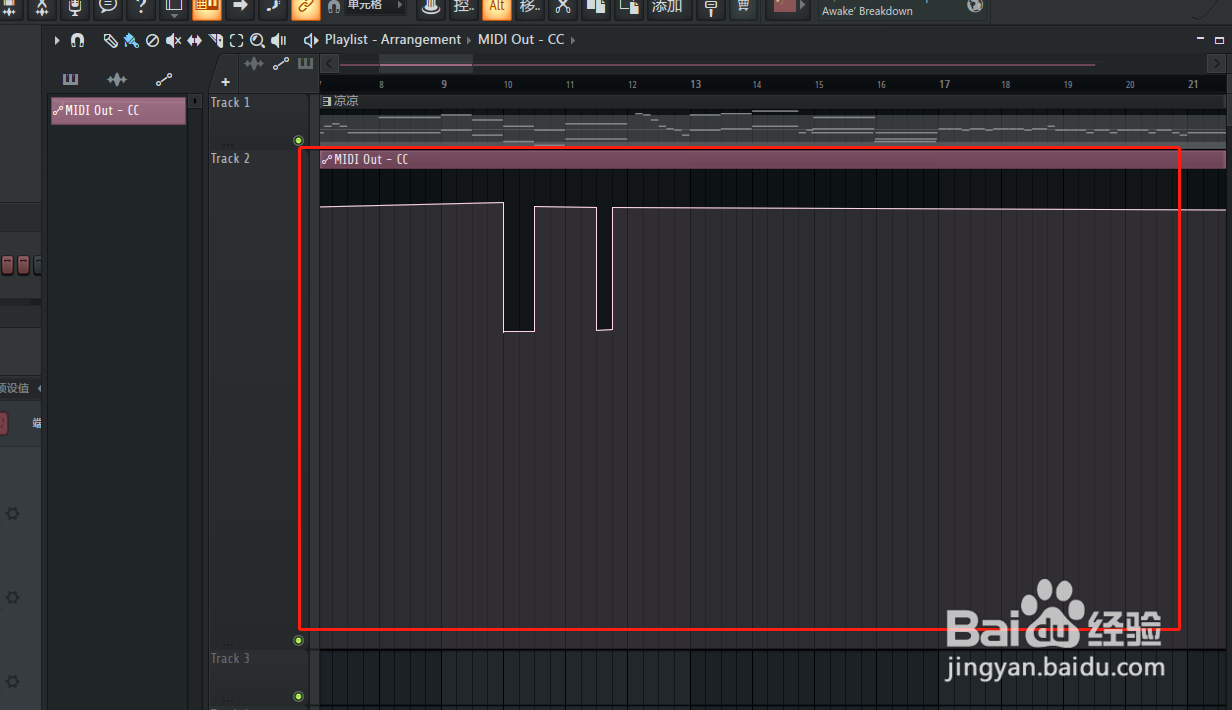The image size is (1232, 710).
Task: Click the right-arrow icon in top toolbar
Action: tap(240, 8)
